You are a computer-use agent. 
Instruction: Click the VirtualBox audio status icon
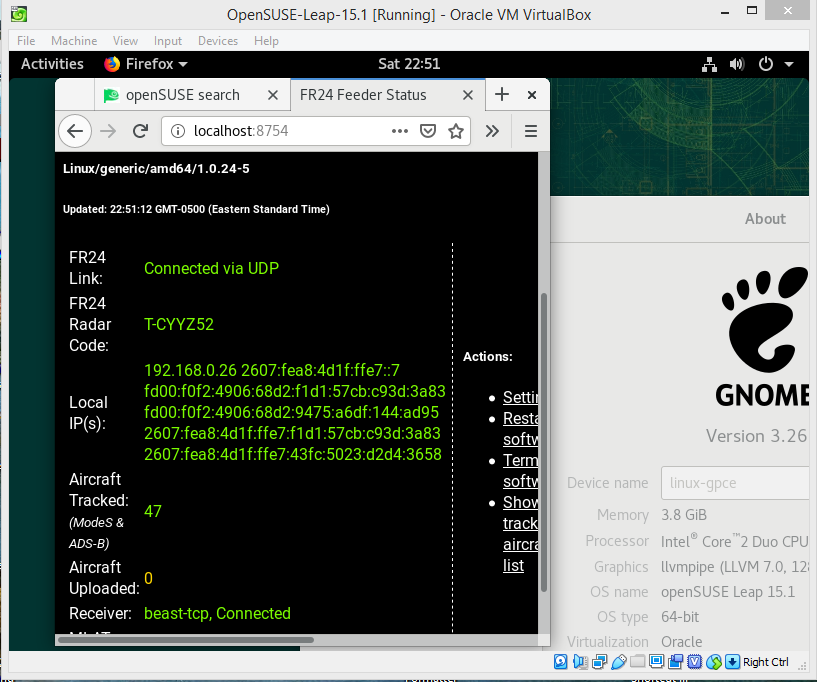[x=580, y=662]
